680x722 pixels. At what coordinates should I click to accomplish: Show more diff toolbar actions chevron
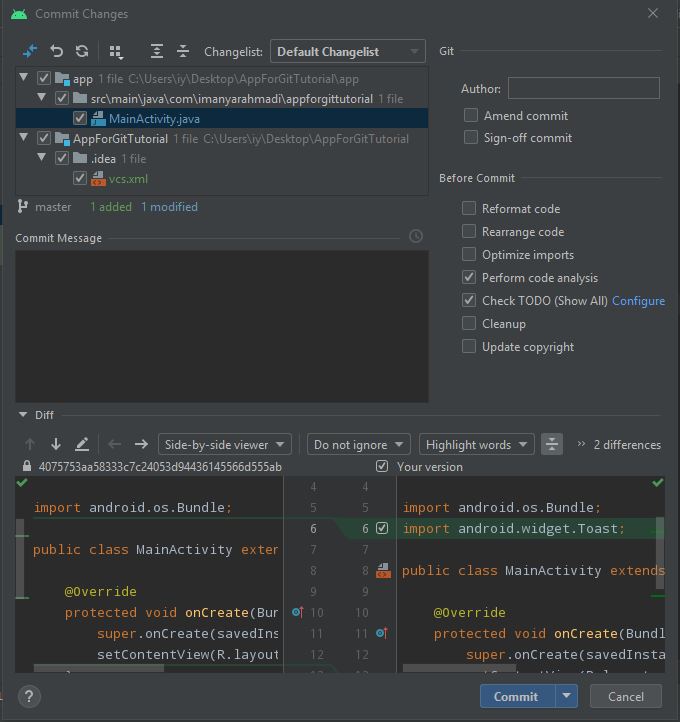pyautogui.click(x=581, y=443)
